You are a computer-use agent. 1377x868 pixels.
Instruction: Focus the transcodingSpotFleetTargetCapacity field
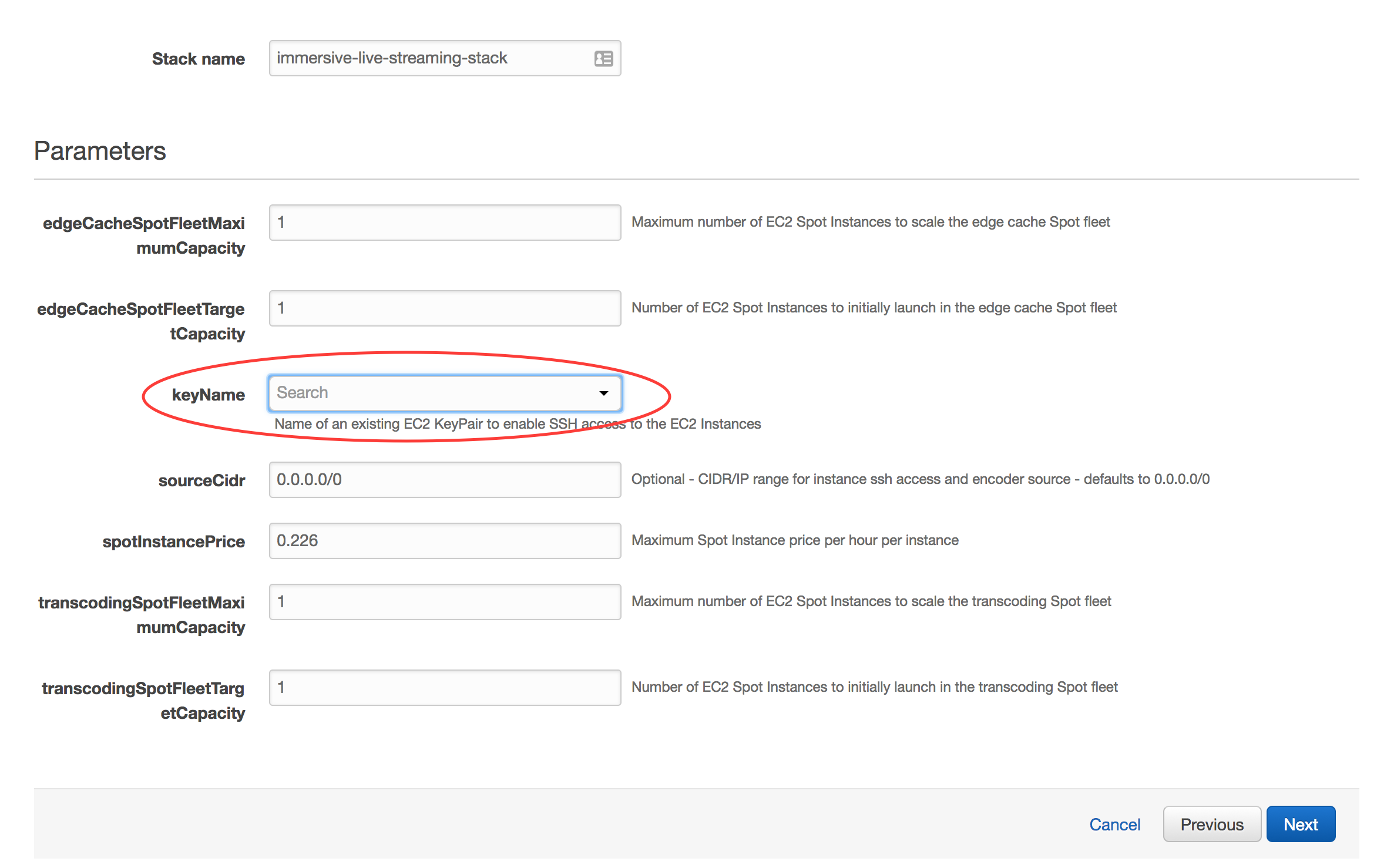point(445,688)
